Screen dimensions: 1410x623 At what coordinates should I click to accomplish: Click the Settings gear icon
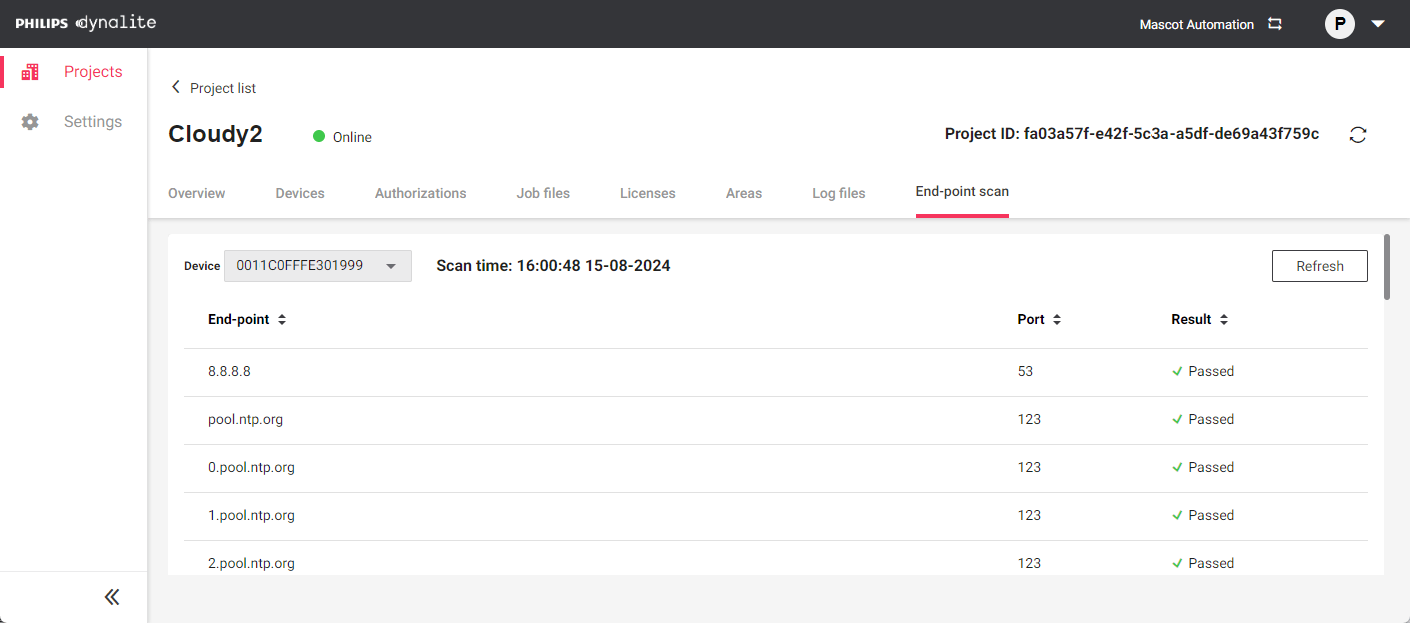tap(30, 122)
